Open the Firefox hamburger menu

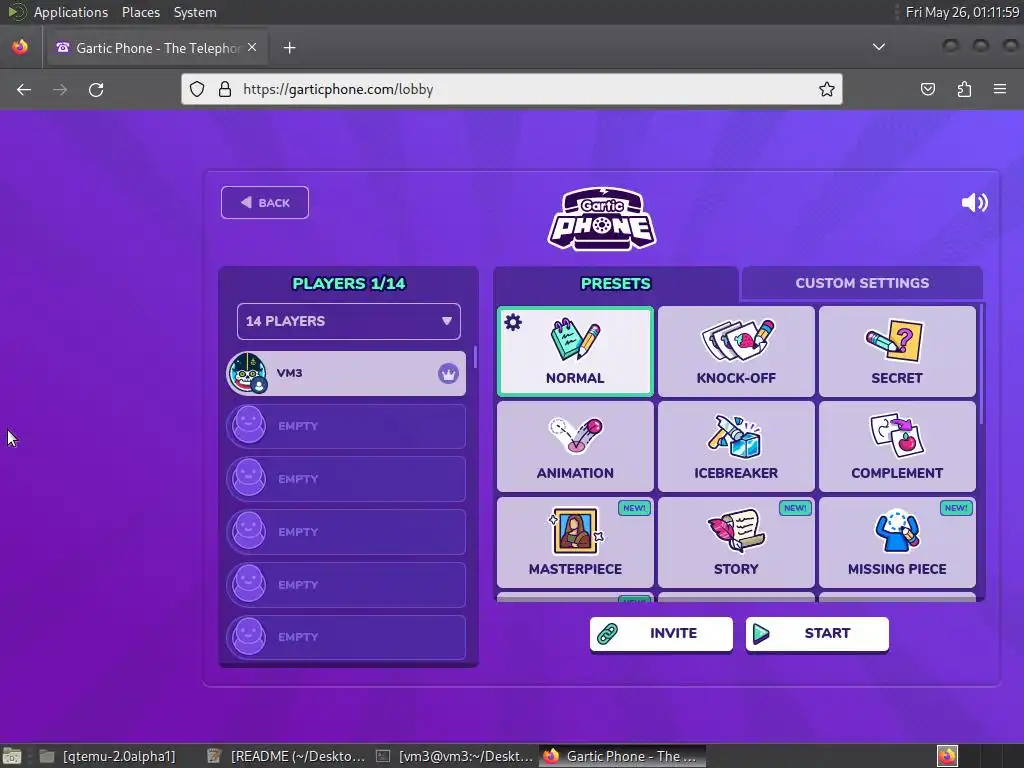(1000, 89)
